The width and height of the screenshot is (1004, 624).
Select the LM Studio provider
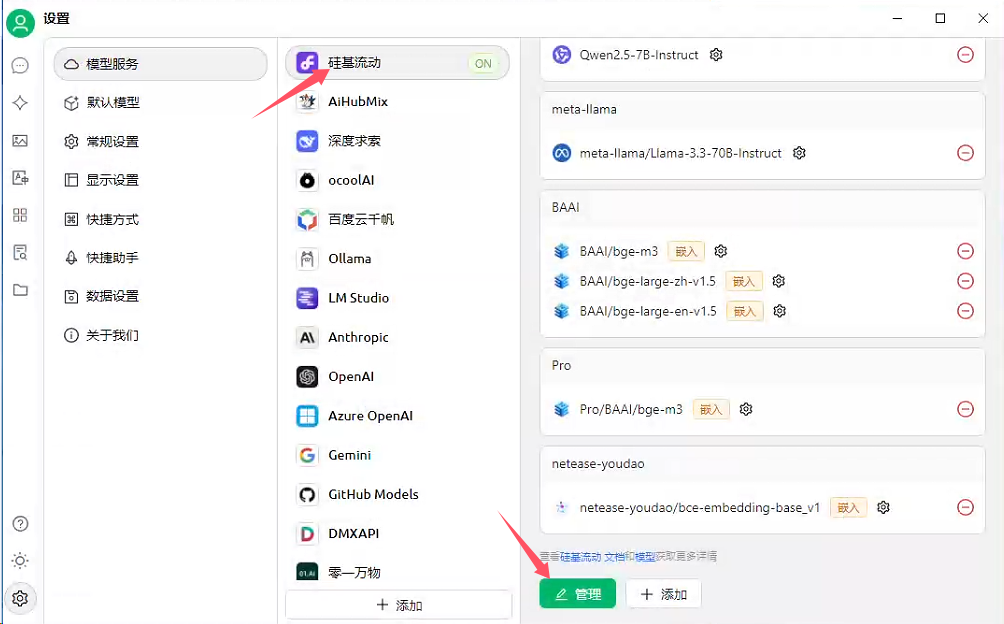pos(397,298)
